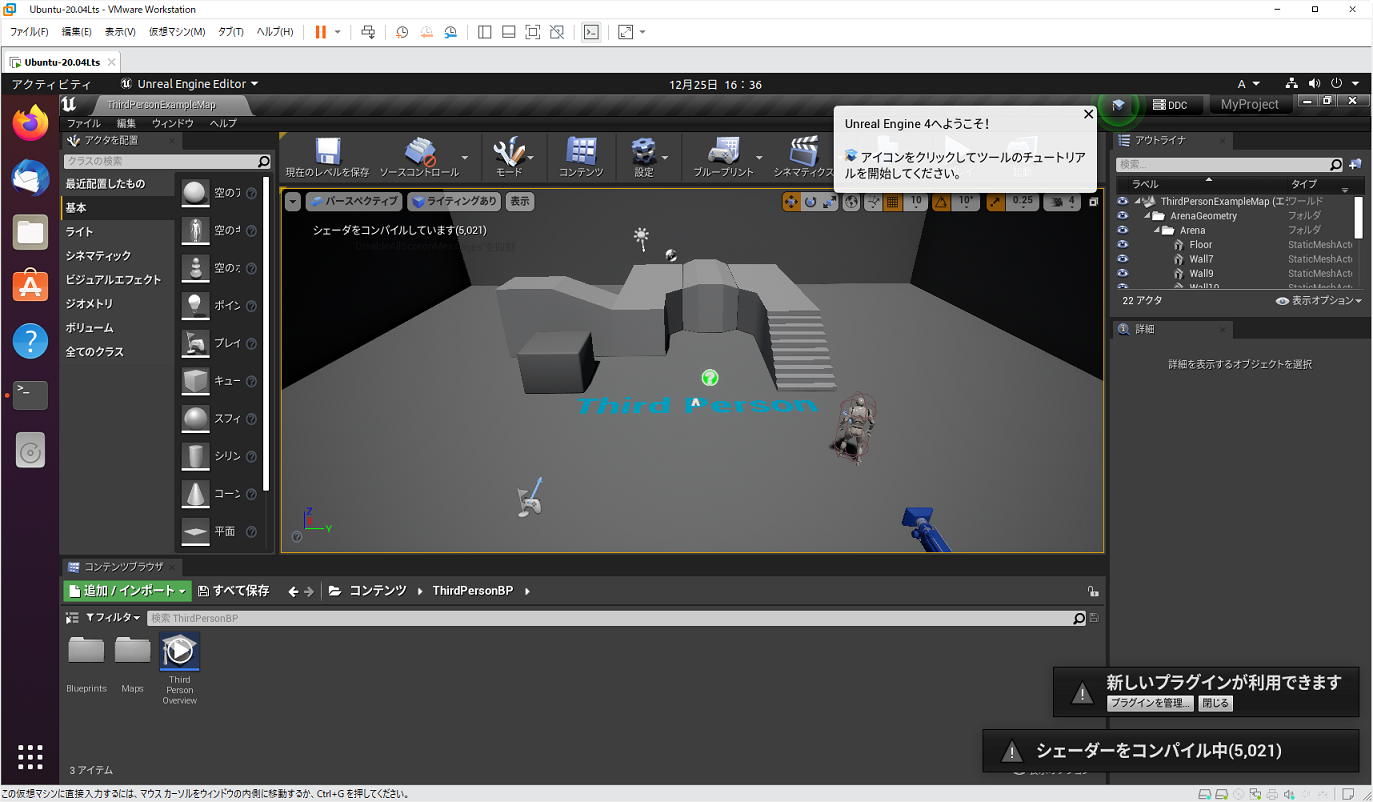The height and width of the screenshot is (802, 1373).
Task: Open the Settings (設定) gear button
Action: click(643, 157)
